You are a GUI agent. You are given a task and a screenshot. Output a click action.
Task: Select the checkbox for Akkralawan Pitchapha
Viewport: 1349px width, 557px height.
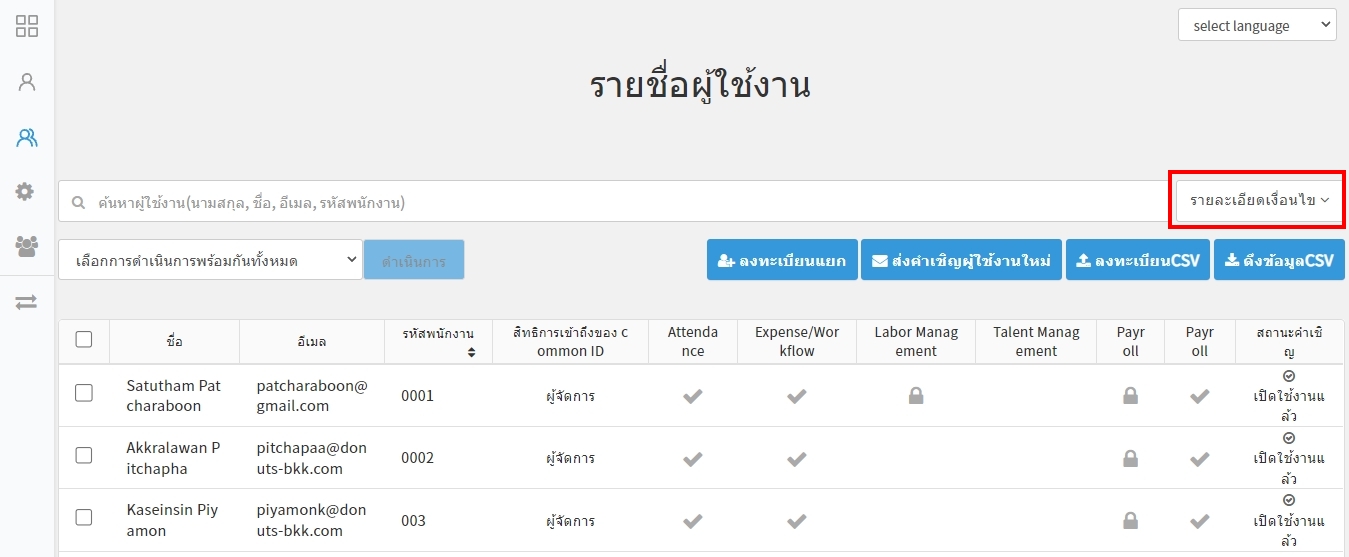tap(84, 455)
